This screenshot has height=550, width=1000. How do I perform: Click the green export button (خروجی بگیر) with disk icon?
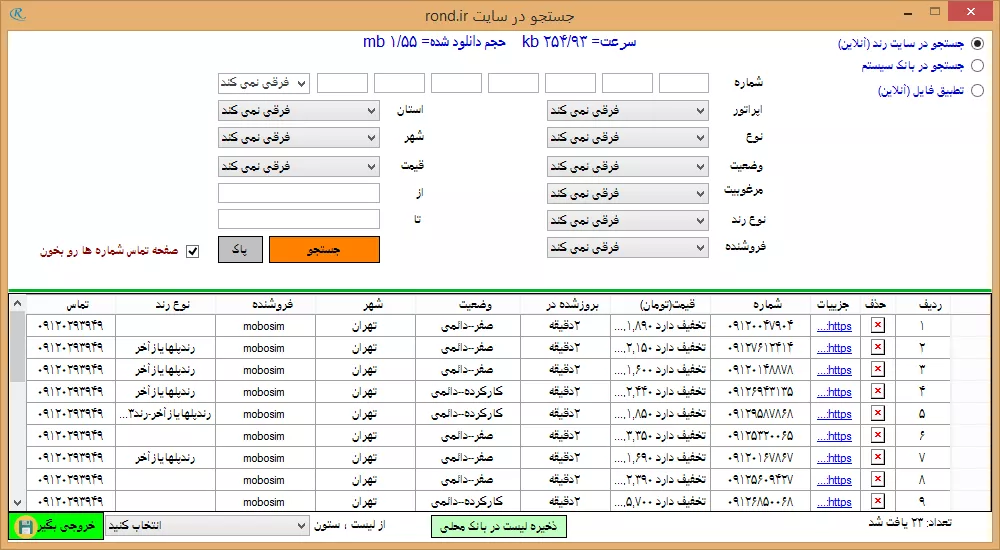pos(55,525)
